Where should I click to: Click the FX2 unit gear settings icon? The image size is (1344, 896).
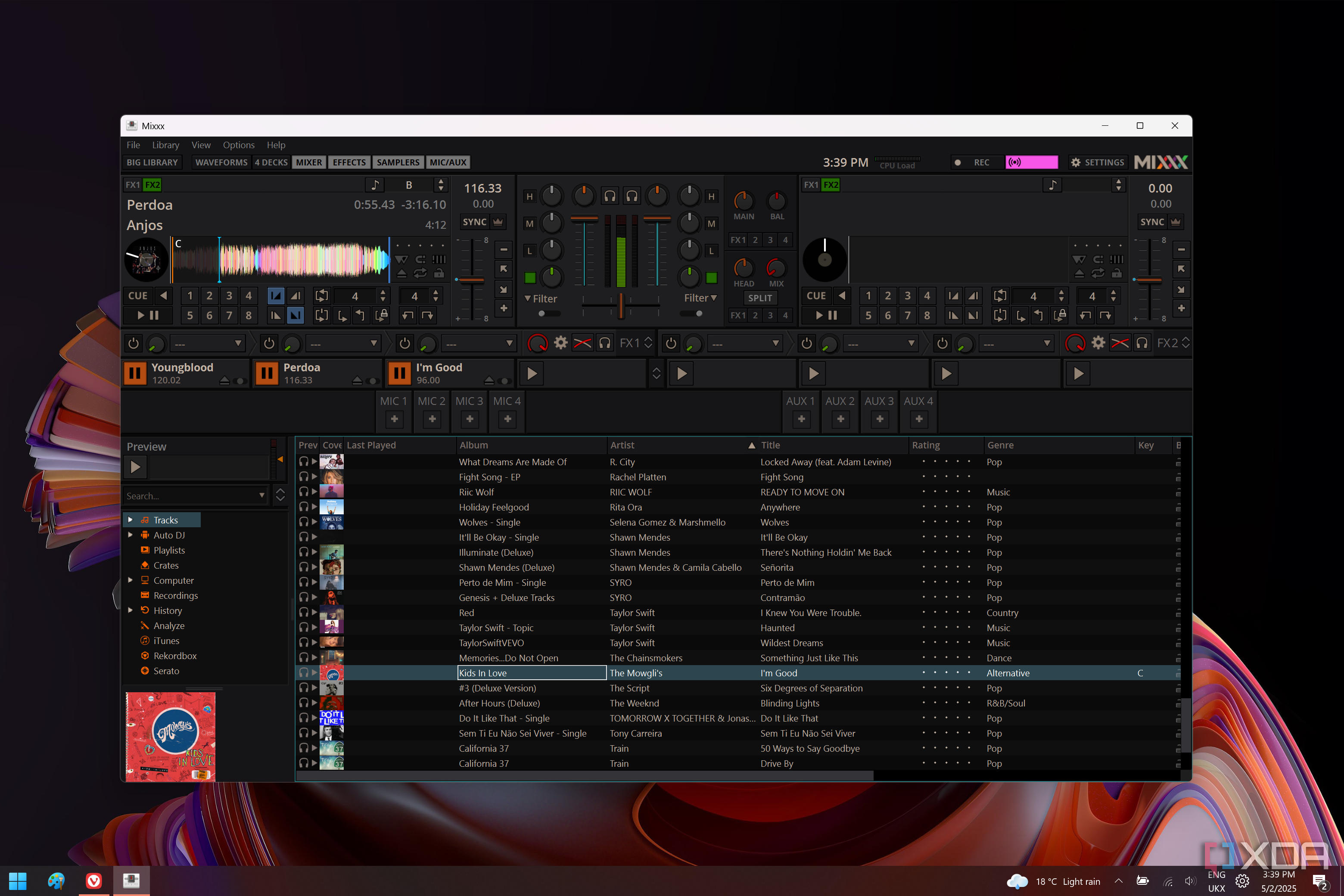tap(1098, 343)
